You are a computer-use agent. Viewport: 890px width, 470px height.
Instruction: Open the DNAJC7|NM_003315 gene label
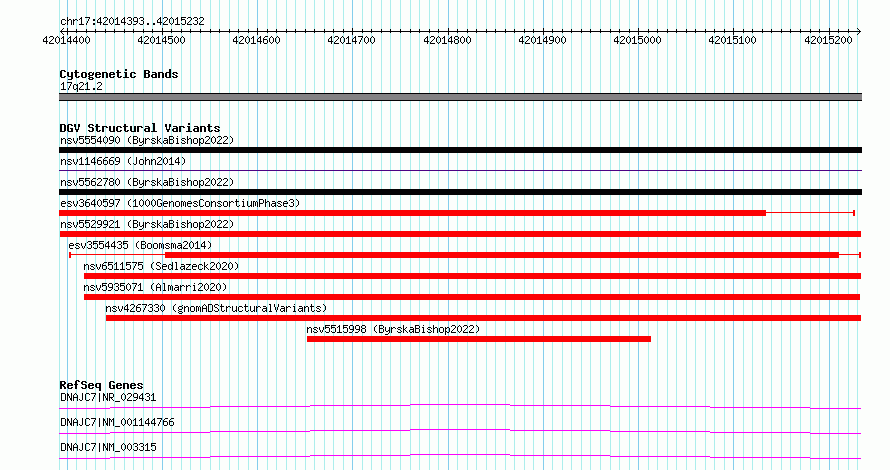click(108, 447)
